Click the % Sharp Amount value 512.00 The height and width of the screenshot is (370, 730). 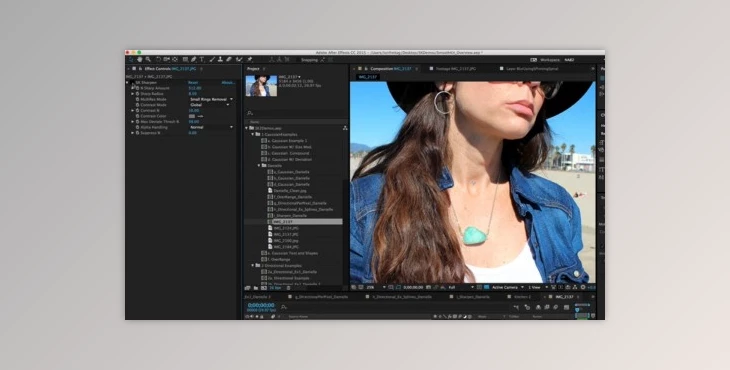point(195,88)
